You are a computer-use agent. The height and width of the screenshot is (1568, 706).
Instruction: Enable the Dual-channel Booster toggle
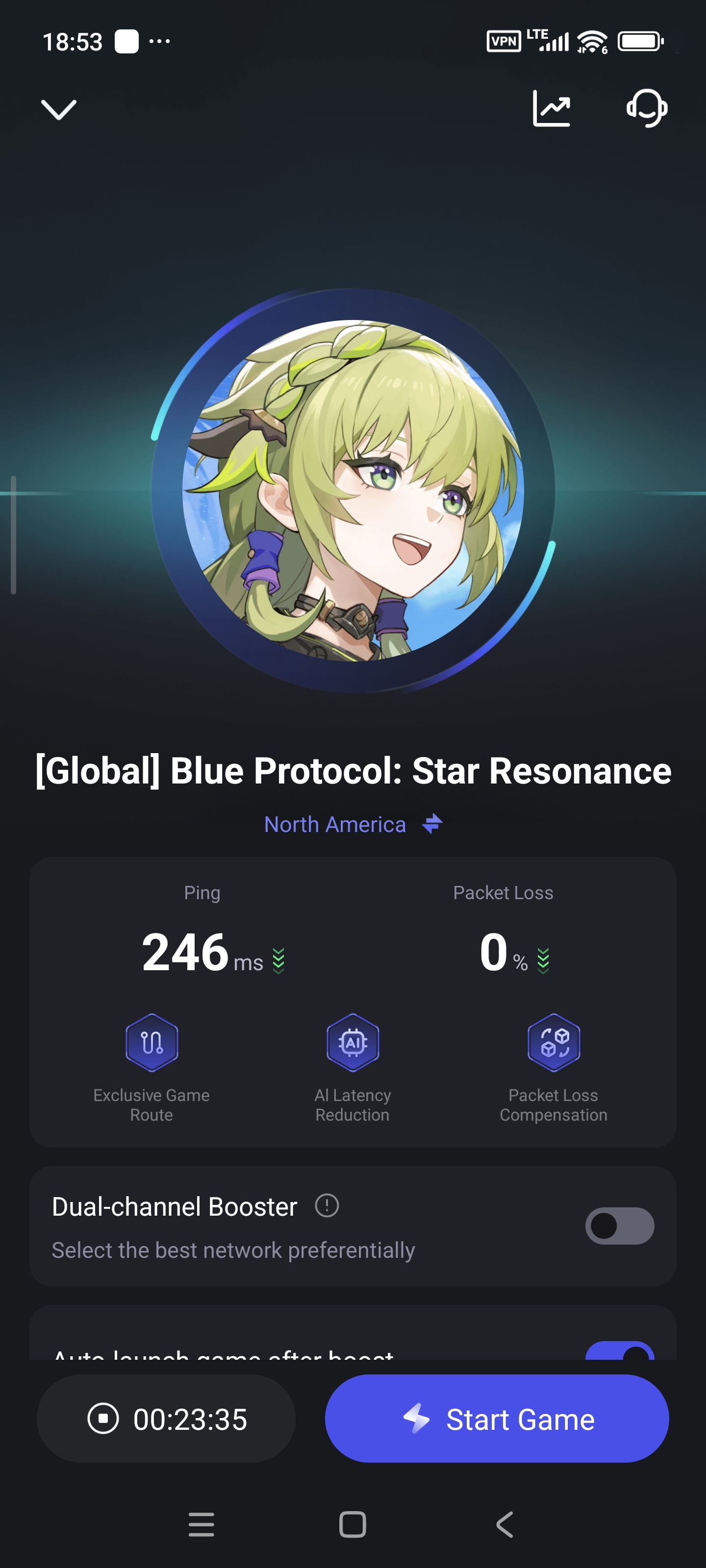(620, 1226)
